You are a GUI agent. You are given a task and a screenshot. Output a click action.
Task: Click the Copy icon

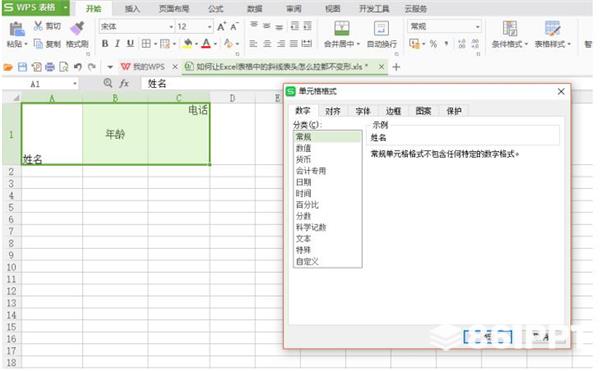click(x=38, y=44)
